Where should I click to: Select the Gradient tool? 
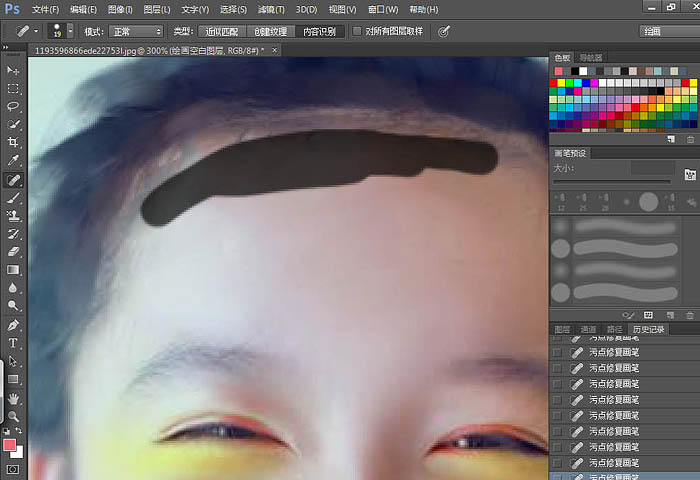[13, 270]
